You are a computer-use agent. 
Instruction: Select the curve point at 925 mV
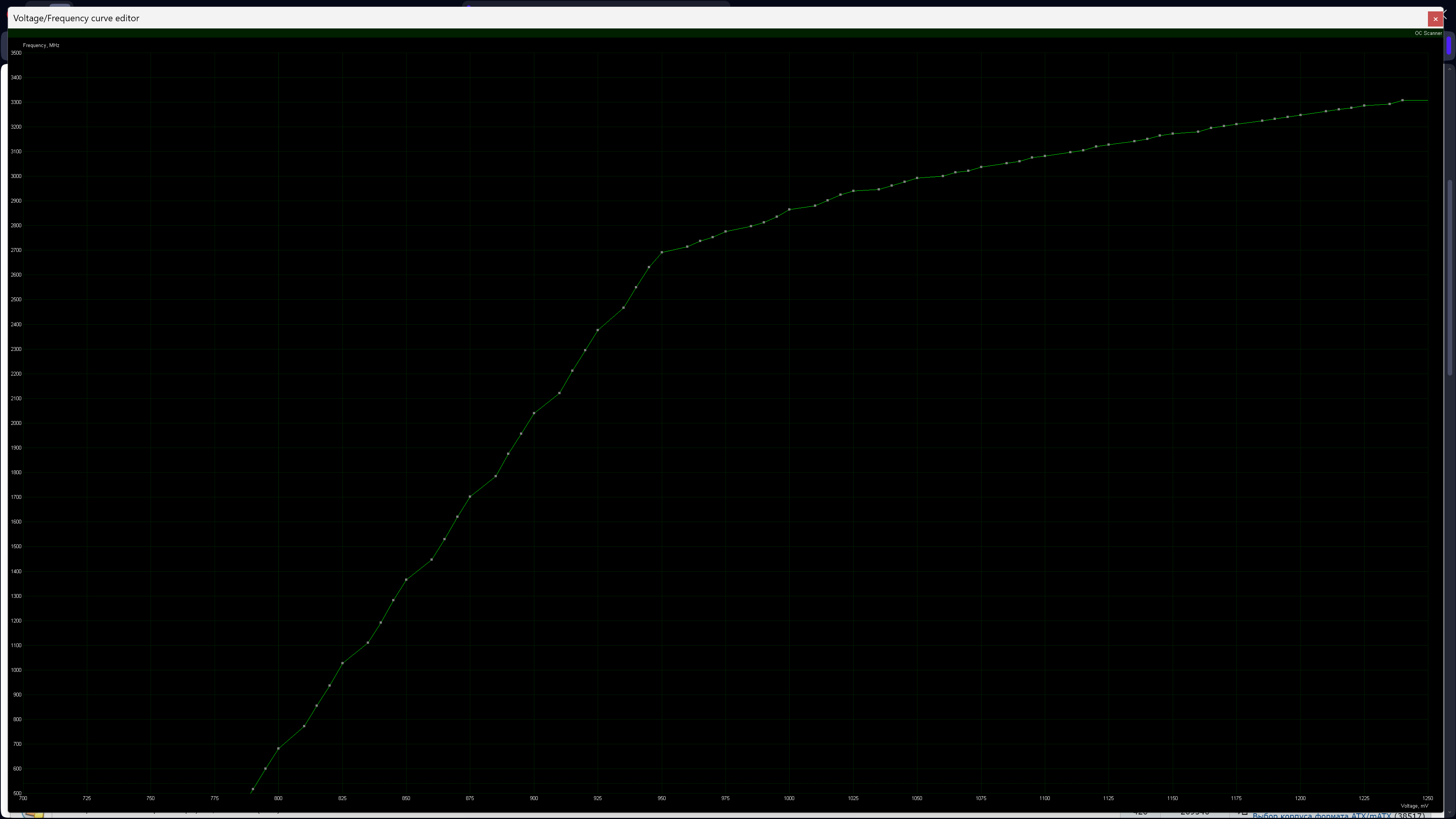597,330
